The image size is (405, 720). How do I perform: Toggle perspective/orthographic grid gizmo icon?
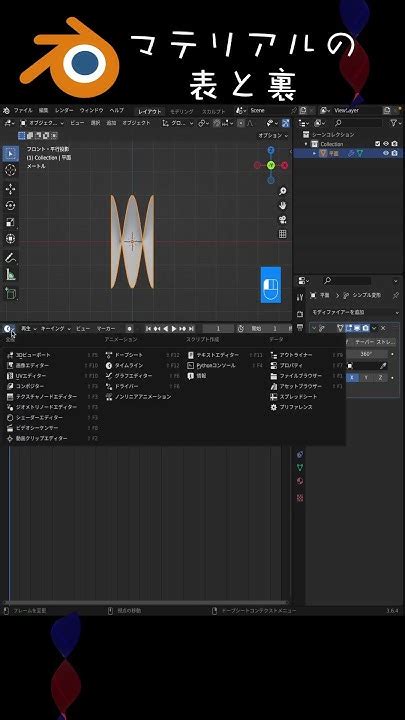point(283,234)
